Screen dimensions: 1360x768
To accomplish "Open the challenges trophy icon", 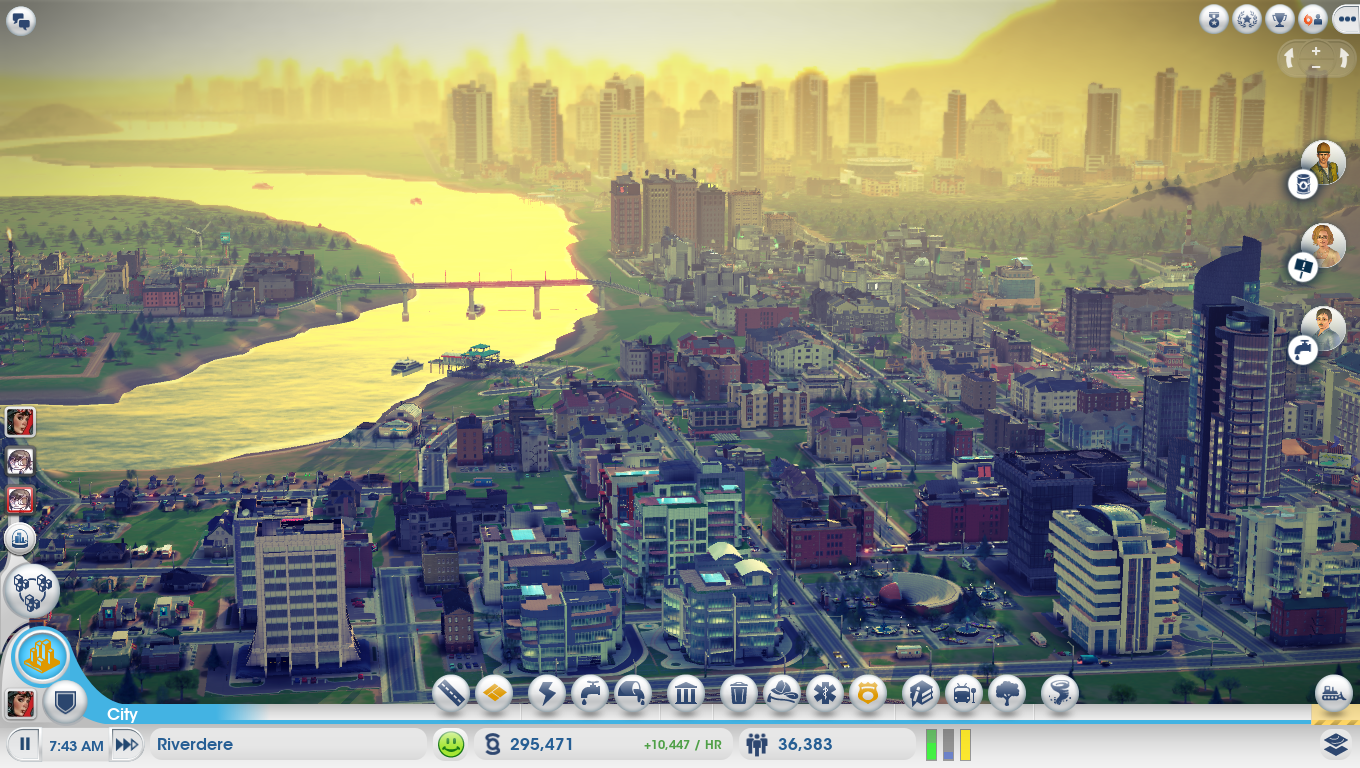I will [1279, 18].
